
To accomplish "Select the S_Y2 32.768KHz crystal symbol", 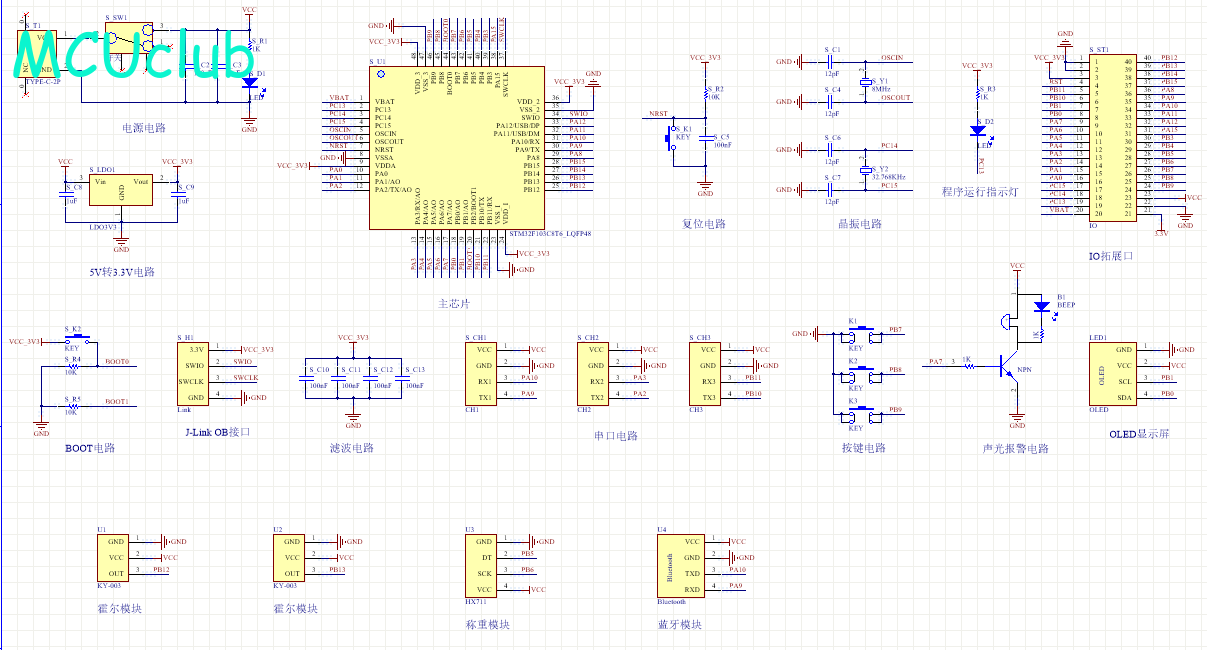I will tap(866, 171).
